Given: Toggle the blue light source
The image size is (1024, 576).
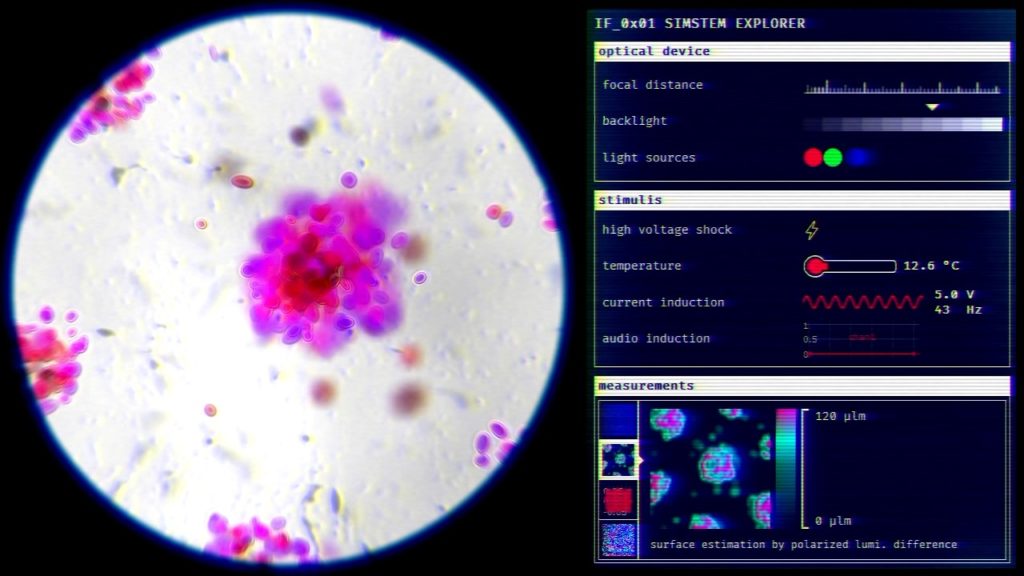Looking at the screenshot, I should point(857,157).
